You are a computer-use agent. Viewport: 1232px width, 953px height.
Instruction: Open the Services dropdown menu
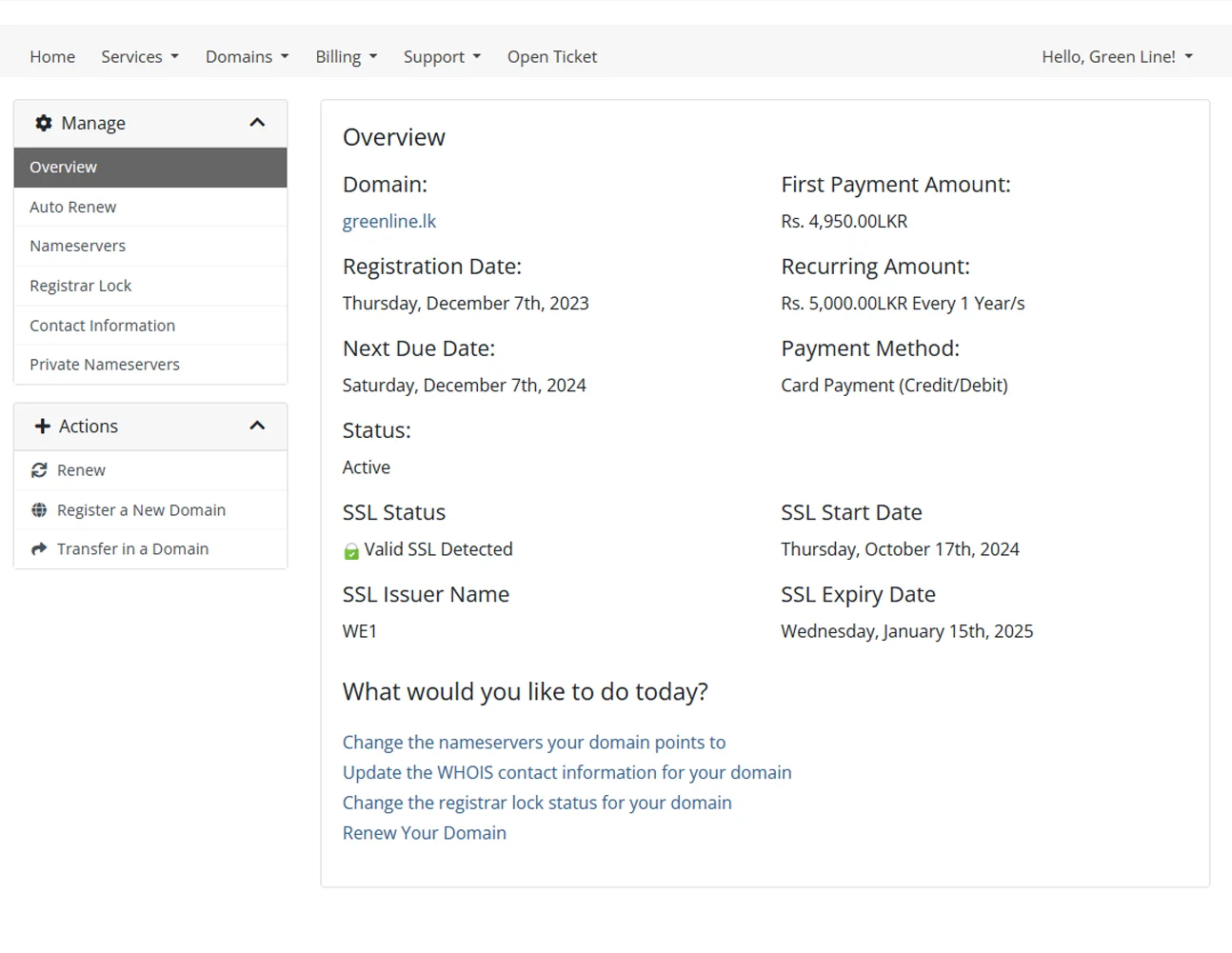pyautogui.click(x=140, y=57)
